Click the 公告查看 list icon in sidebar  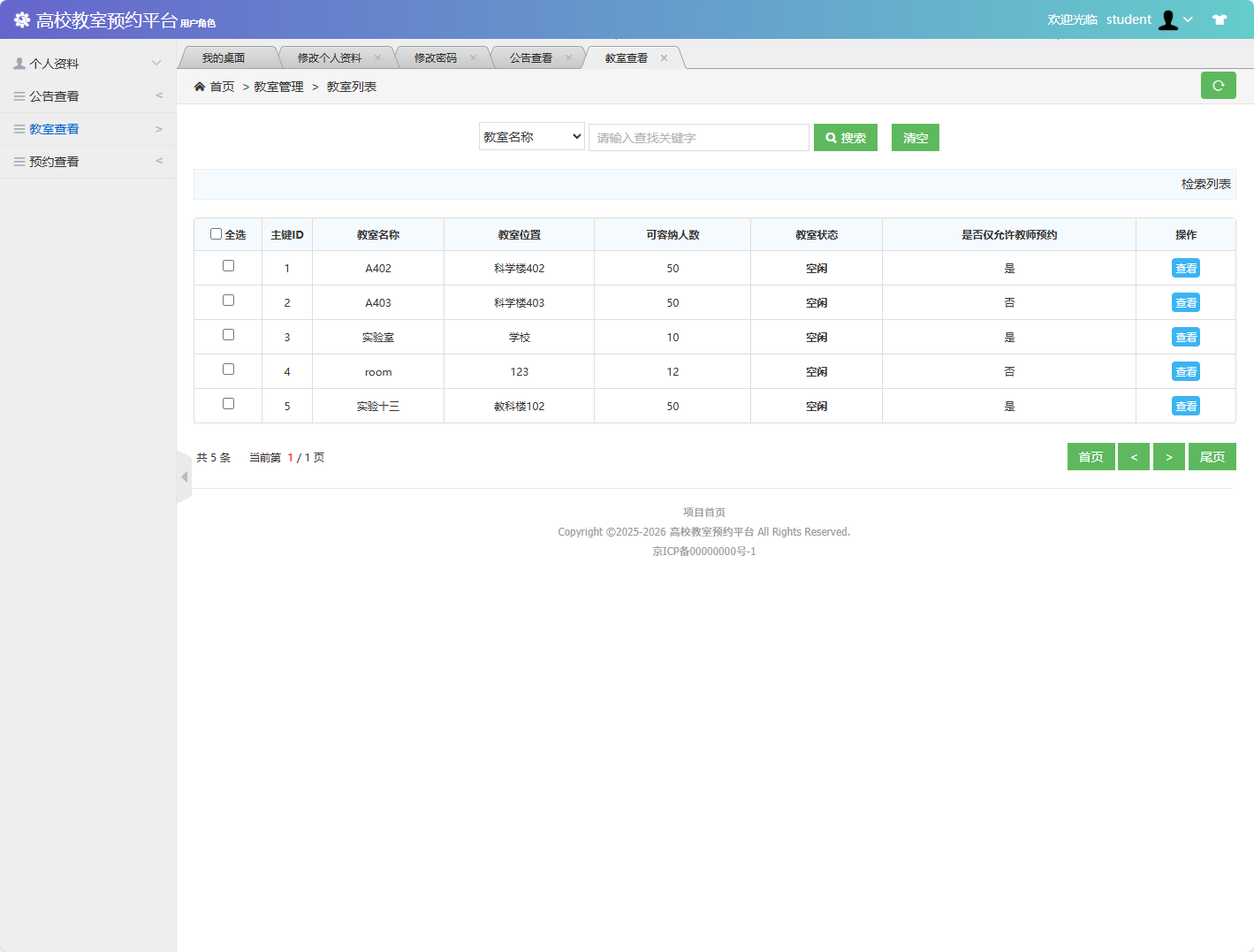coord(19,96)
